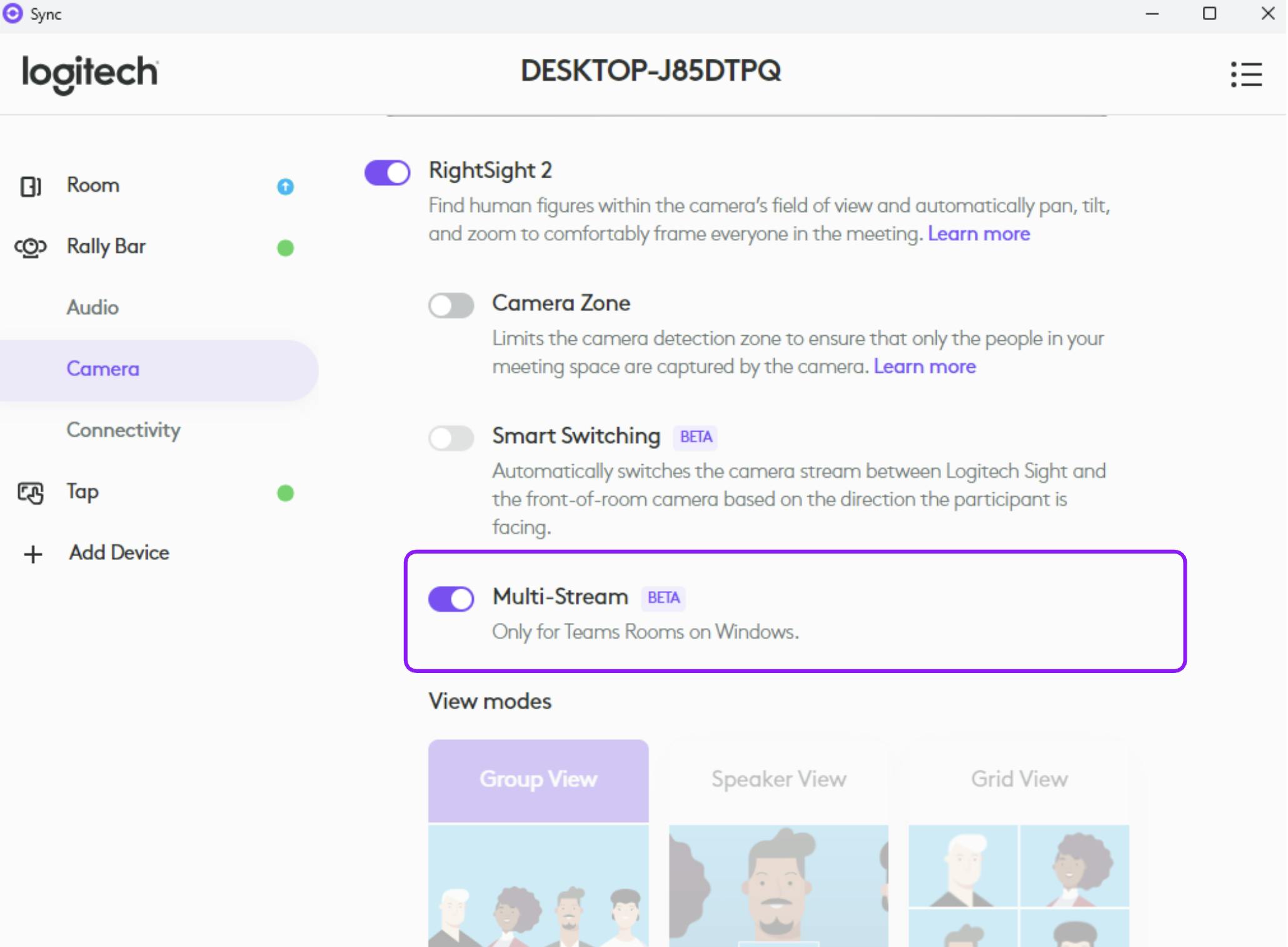Image resolution: width=1288 pixels, height=947 pixels.
Task: Close the Sync window
Action: pos(1268,14)
